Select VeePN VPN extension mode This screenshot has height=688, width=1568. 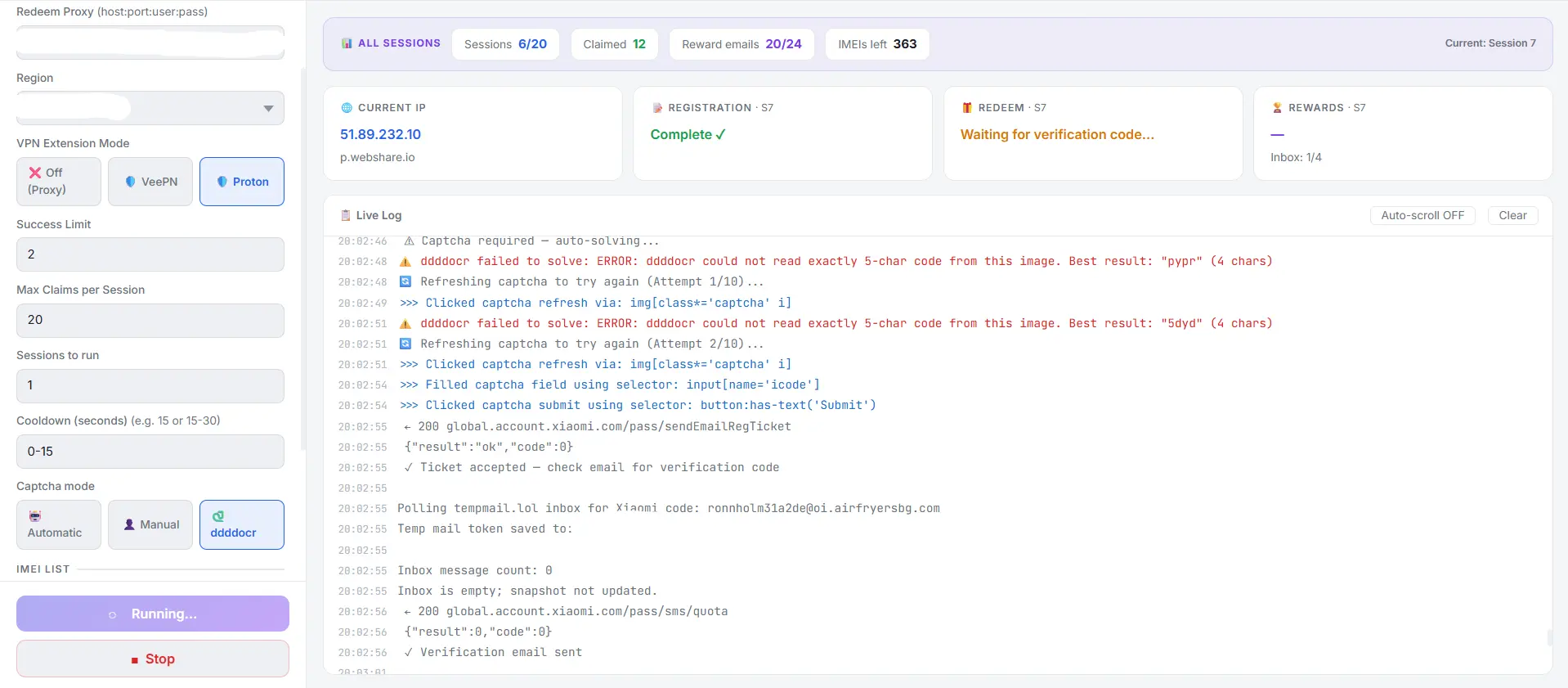(x=150, y=182)
